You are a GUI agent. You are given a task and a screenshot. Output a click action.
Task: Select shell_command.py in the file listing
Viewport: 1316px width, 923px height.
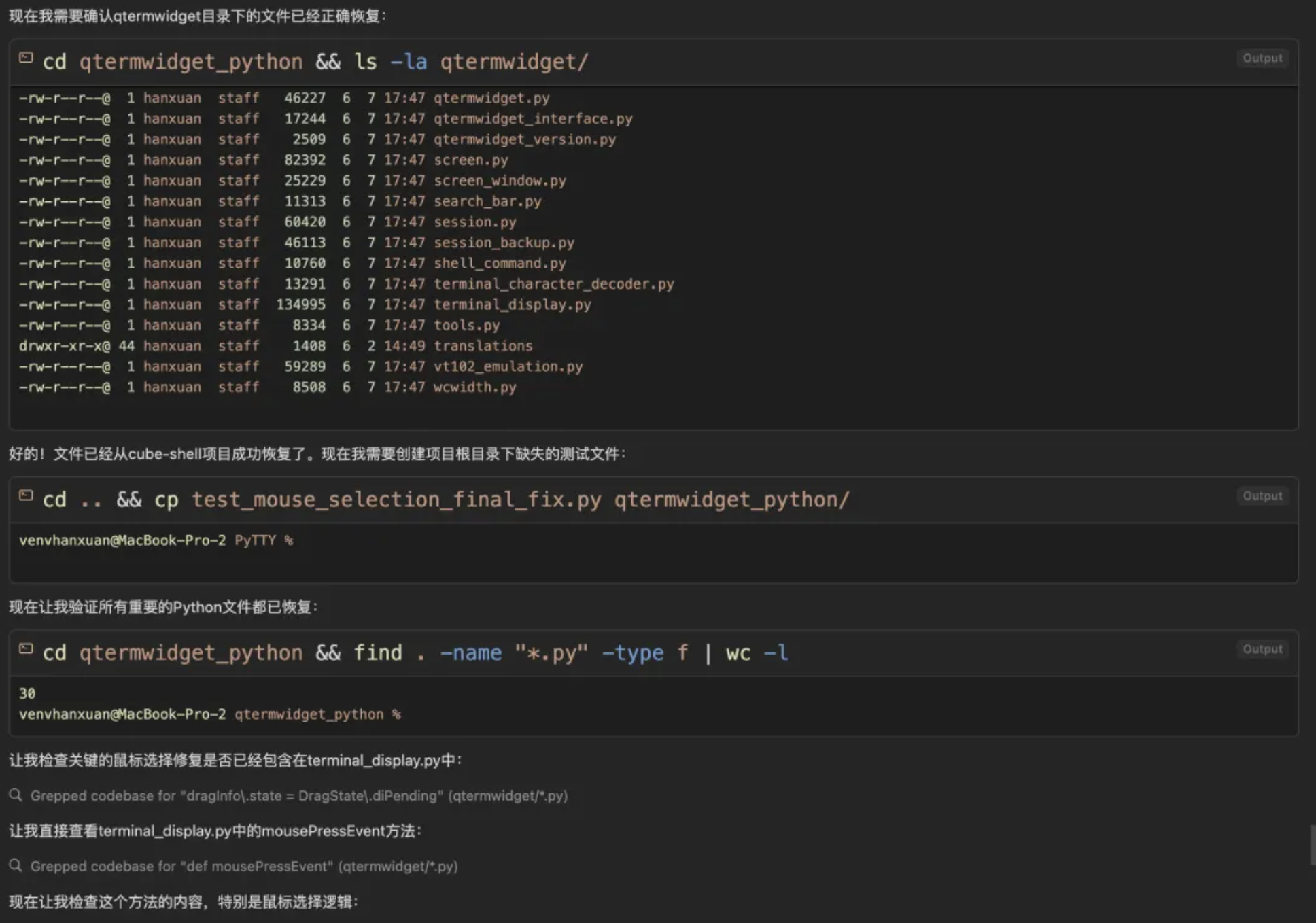click(500, 263)
